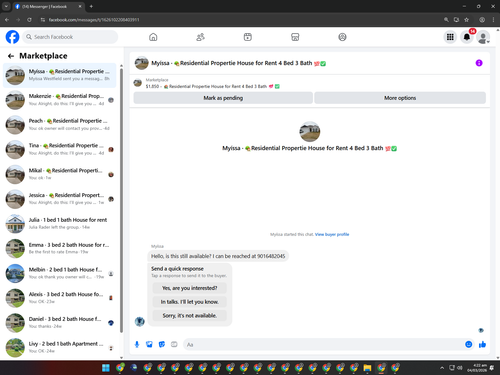
Task: Open Emma 3 bed 2 bath conversation
Action: pyautogui.click(x=60, y=248)
